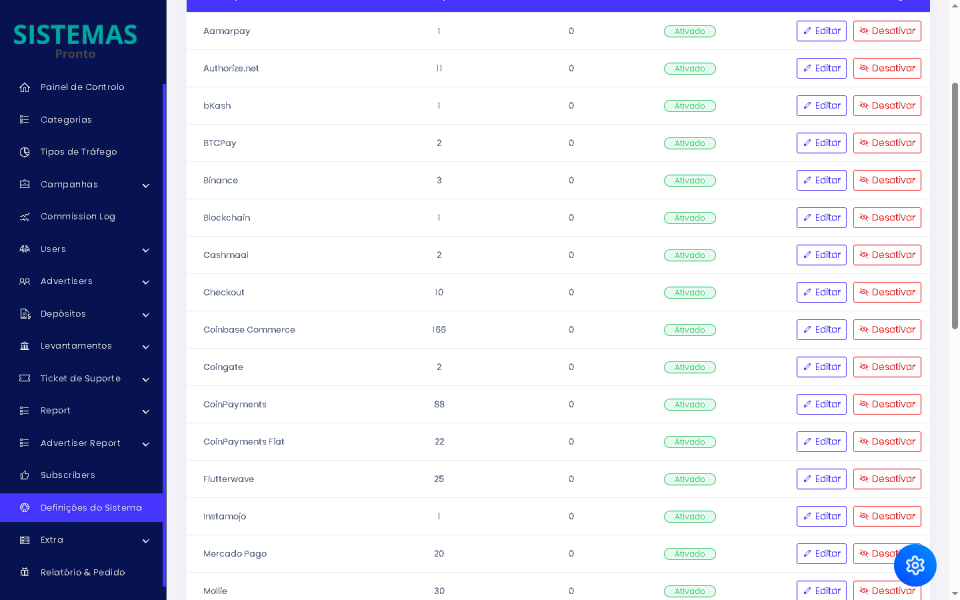Open the Levantamentos menu item
960x600 pixels.
point(76,346)
